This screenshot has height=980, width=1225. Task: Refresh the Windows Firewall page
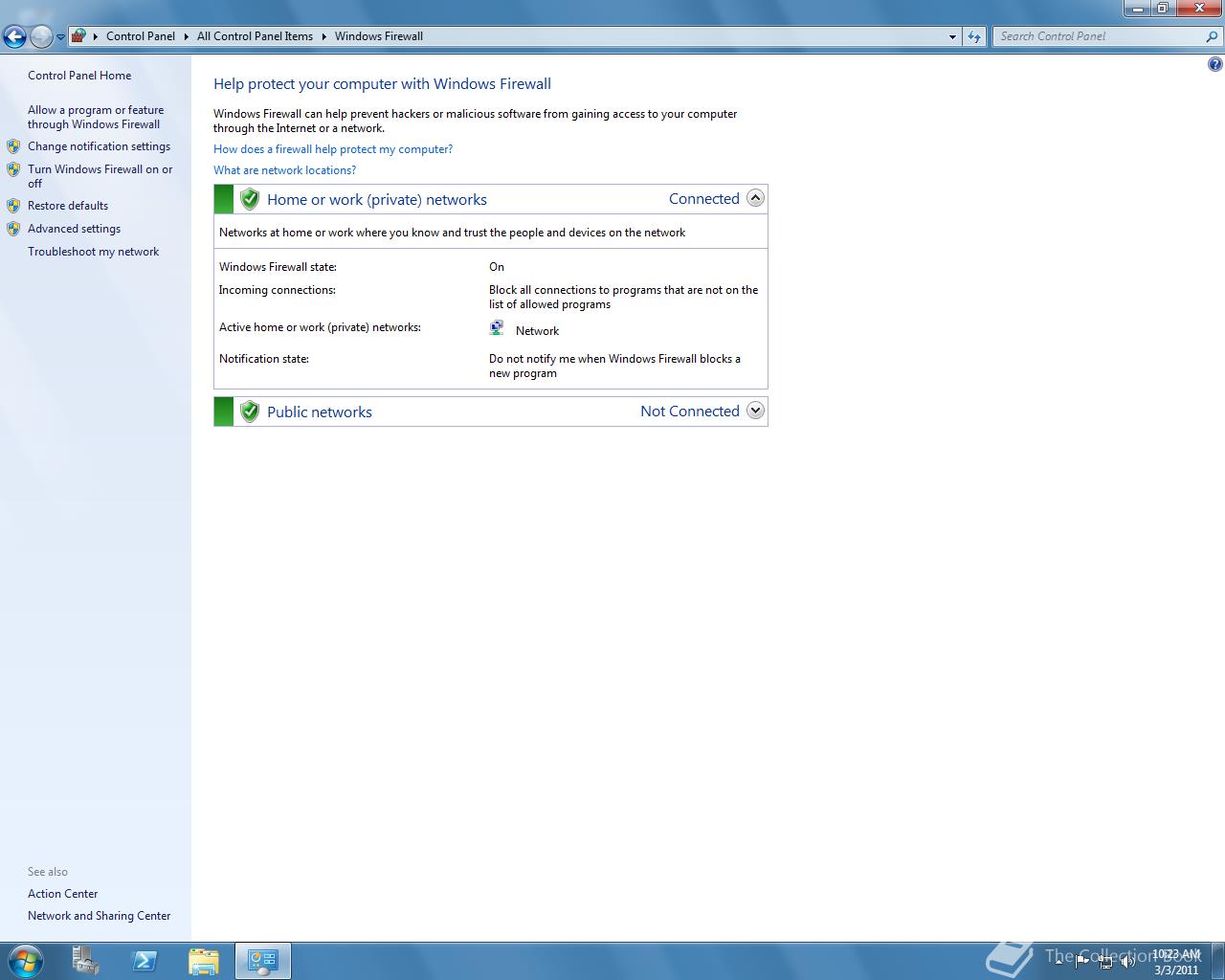[x=974, y=36]
